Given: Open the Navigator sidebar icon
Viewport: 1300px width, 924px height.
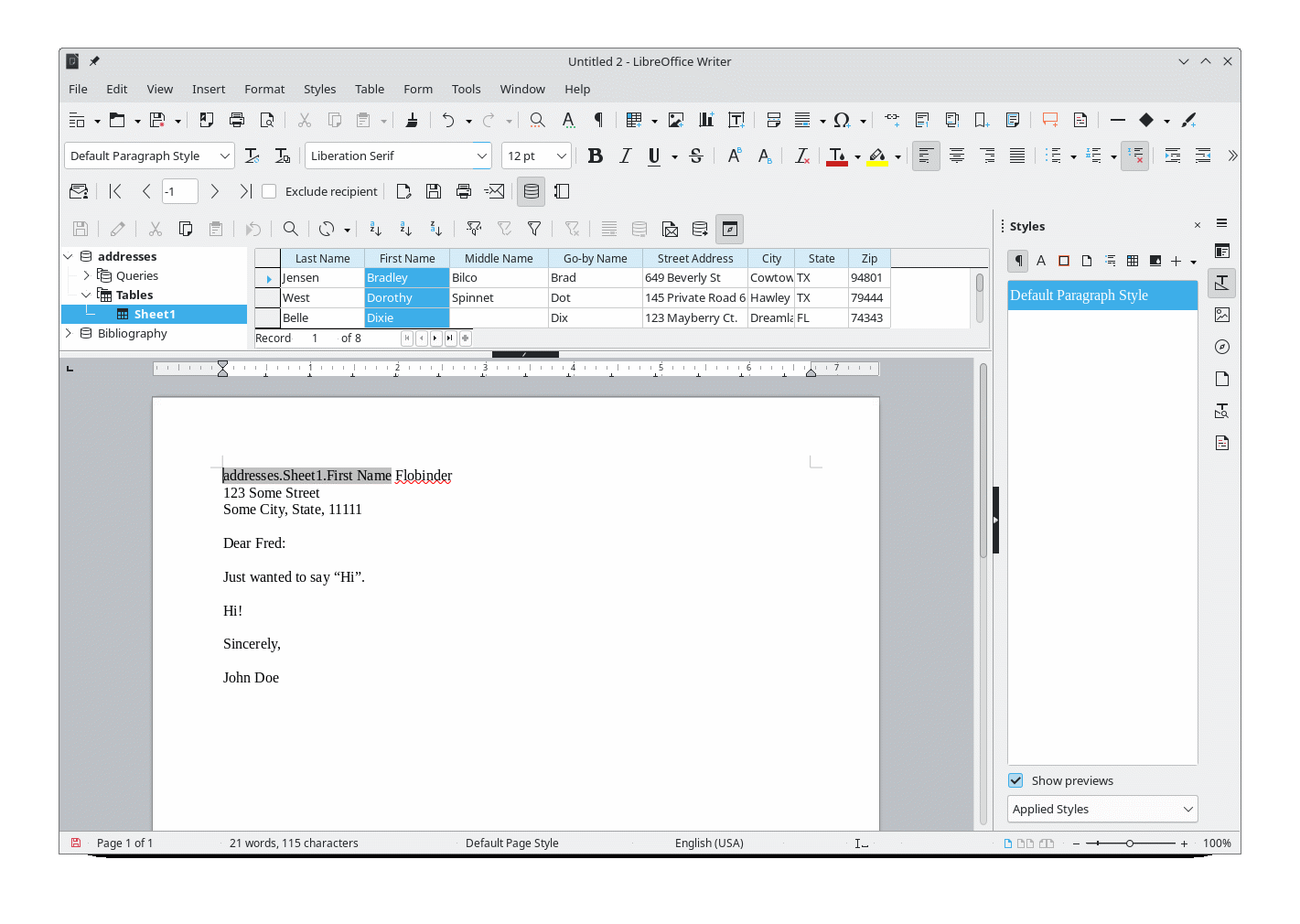Looking at the screenshot, I should click(1221, 347).
